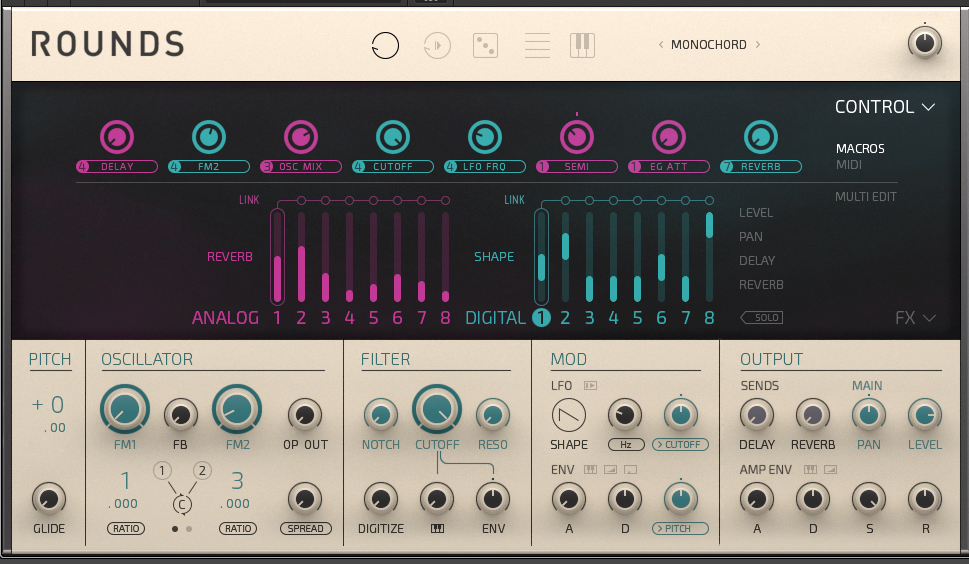Select the MACROS tab
Image resolution: width=969 pixels, height=564 pixels.
(860, 149)
